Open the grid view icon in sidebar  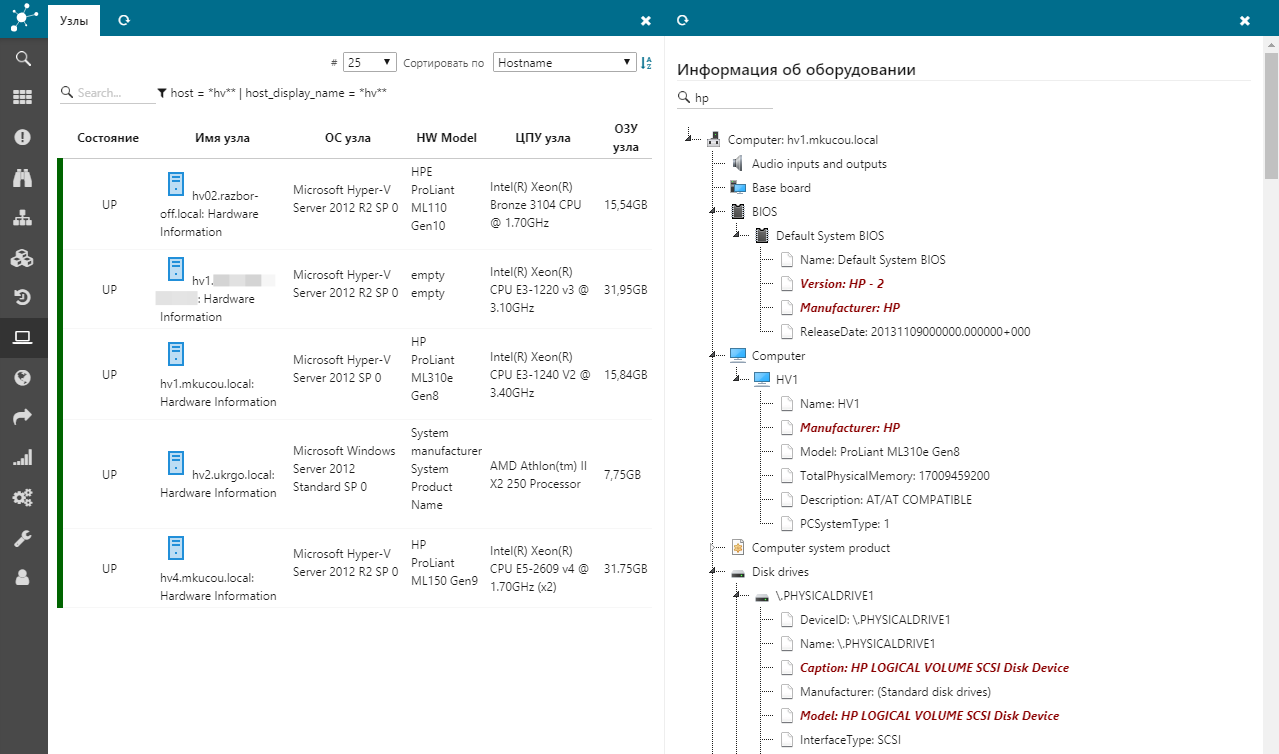point(23,98)
